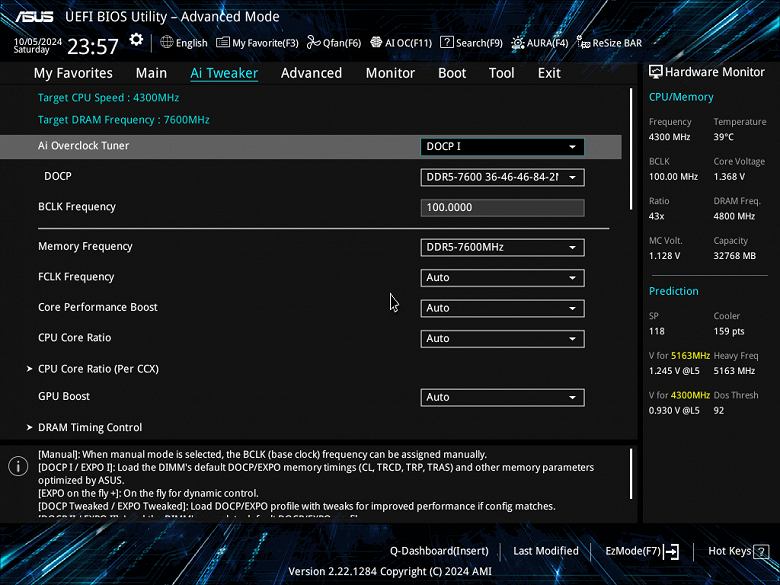
Task: Toggle ReSize BAR label
Action: (617, 43)
